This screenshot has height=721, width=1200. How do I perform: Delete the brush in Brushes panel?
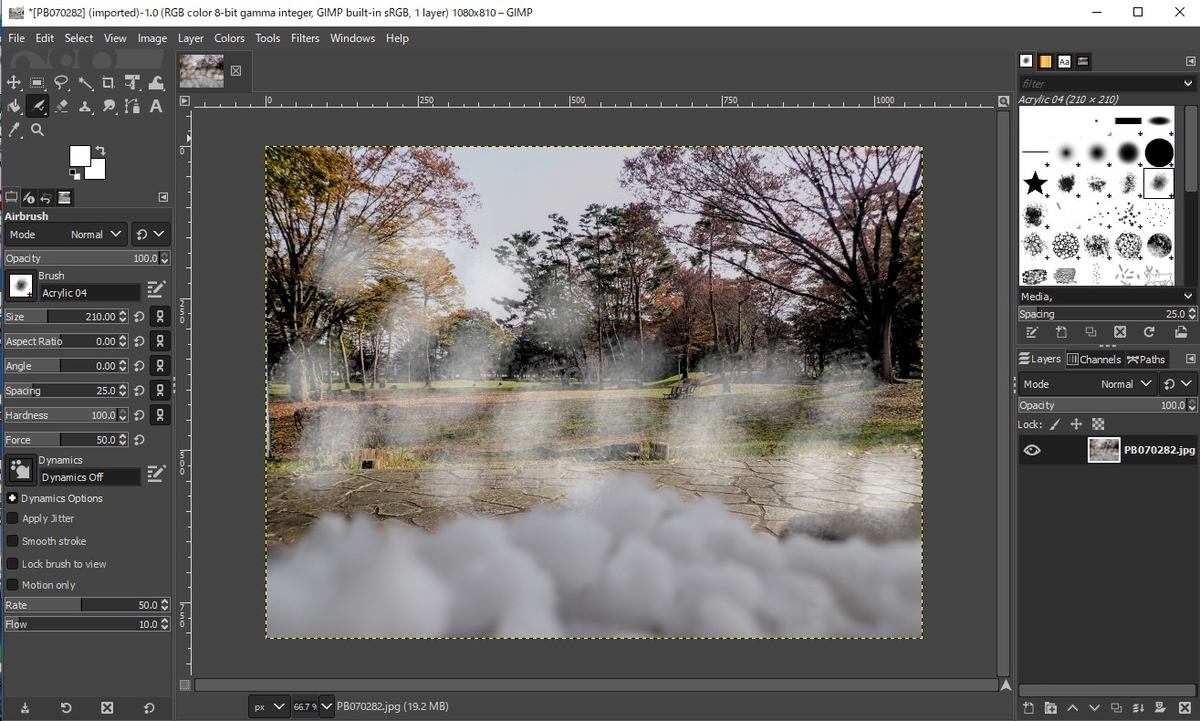coord(1120,332)
